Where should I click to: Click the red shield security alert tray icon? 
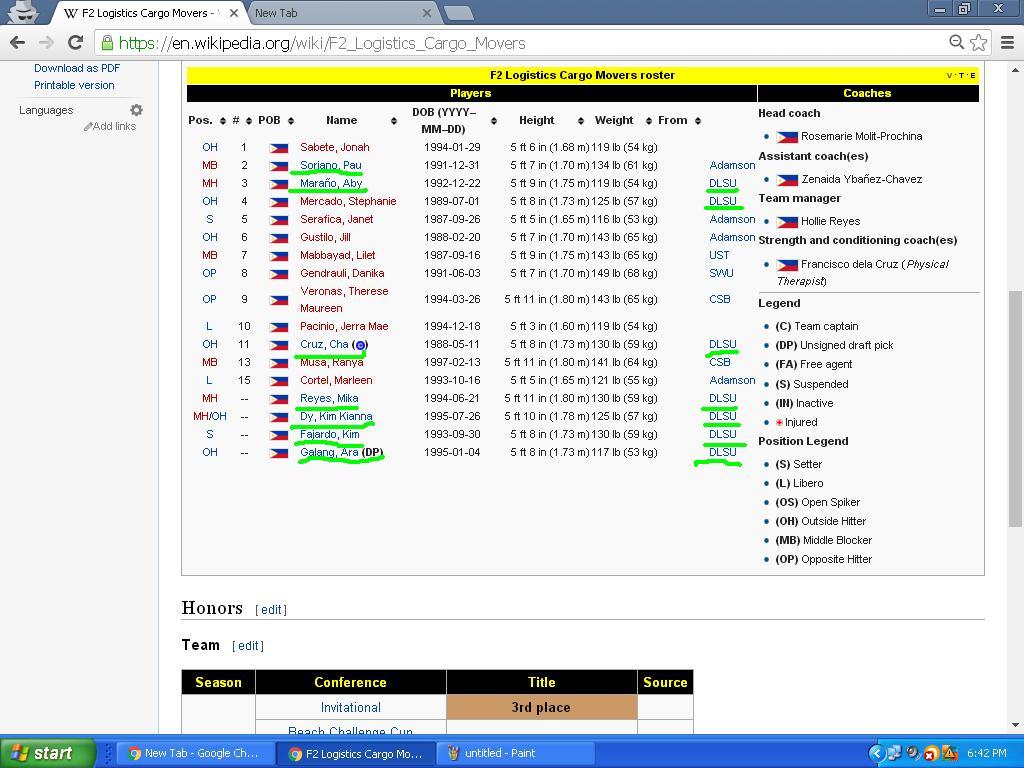click(931, 754)
